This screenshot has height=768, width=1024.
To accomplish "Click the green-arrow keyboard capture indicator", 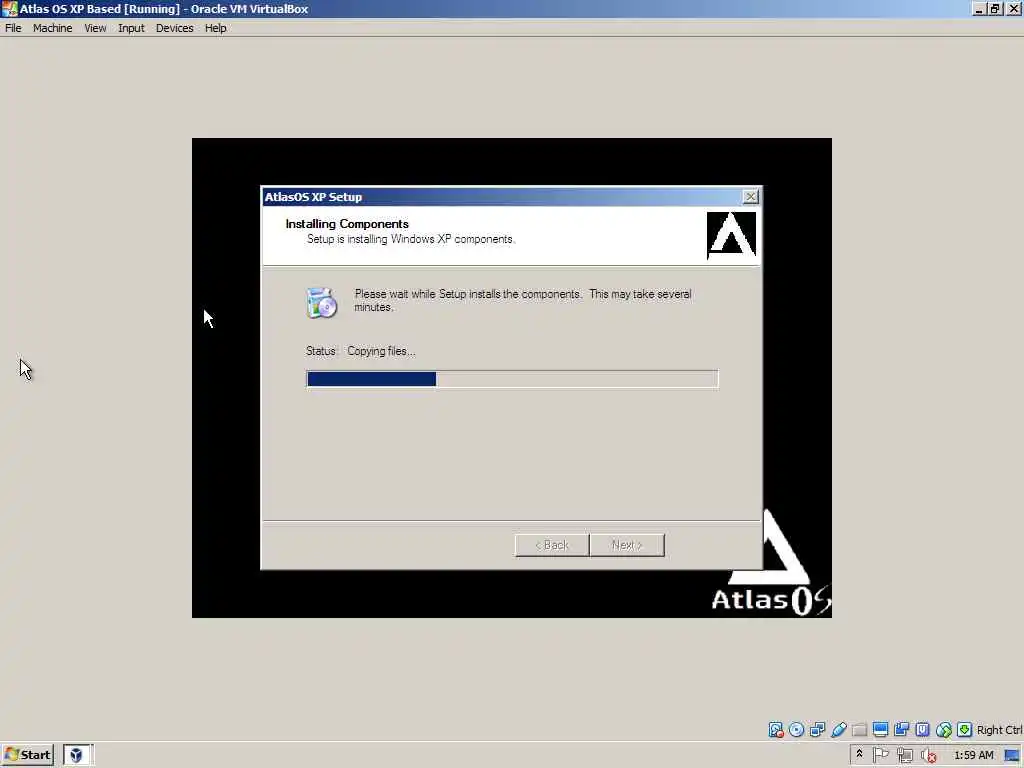I will pos(965,729).
